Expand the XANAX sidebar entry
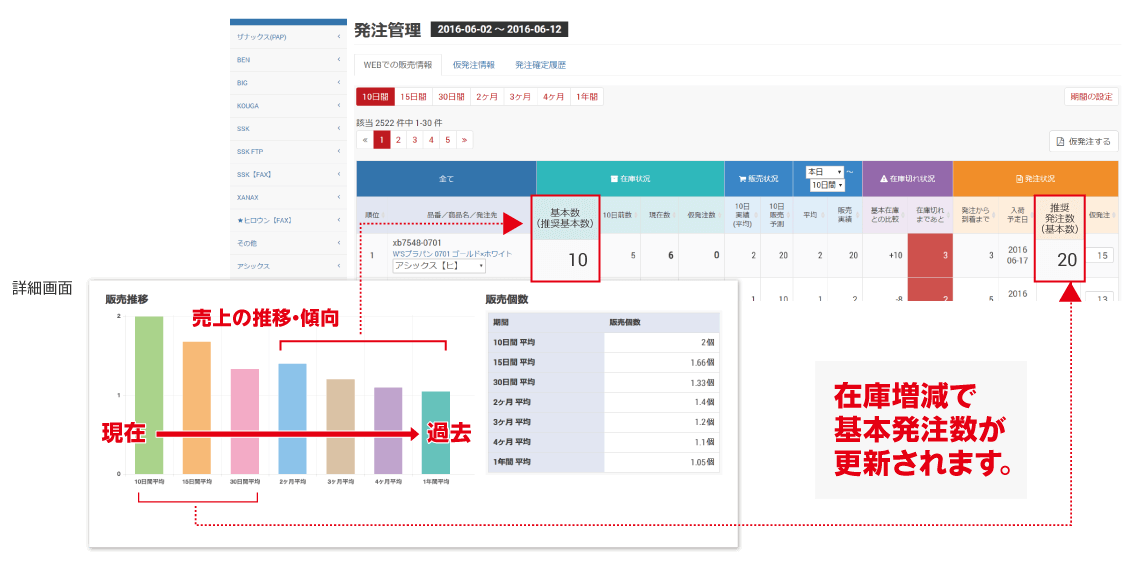The height and width of the screenshot is (566, 1140). pyautogui.click(x=289, y=197)
